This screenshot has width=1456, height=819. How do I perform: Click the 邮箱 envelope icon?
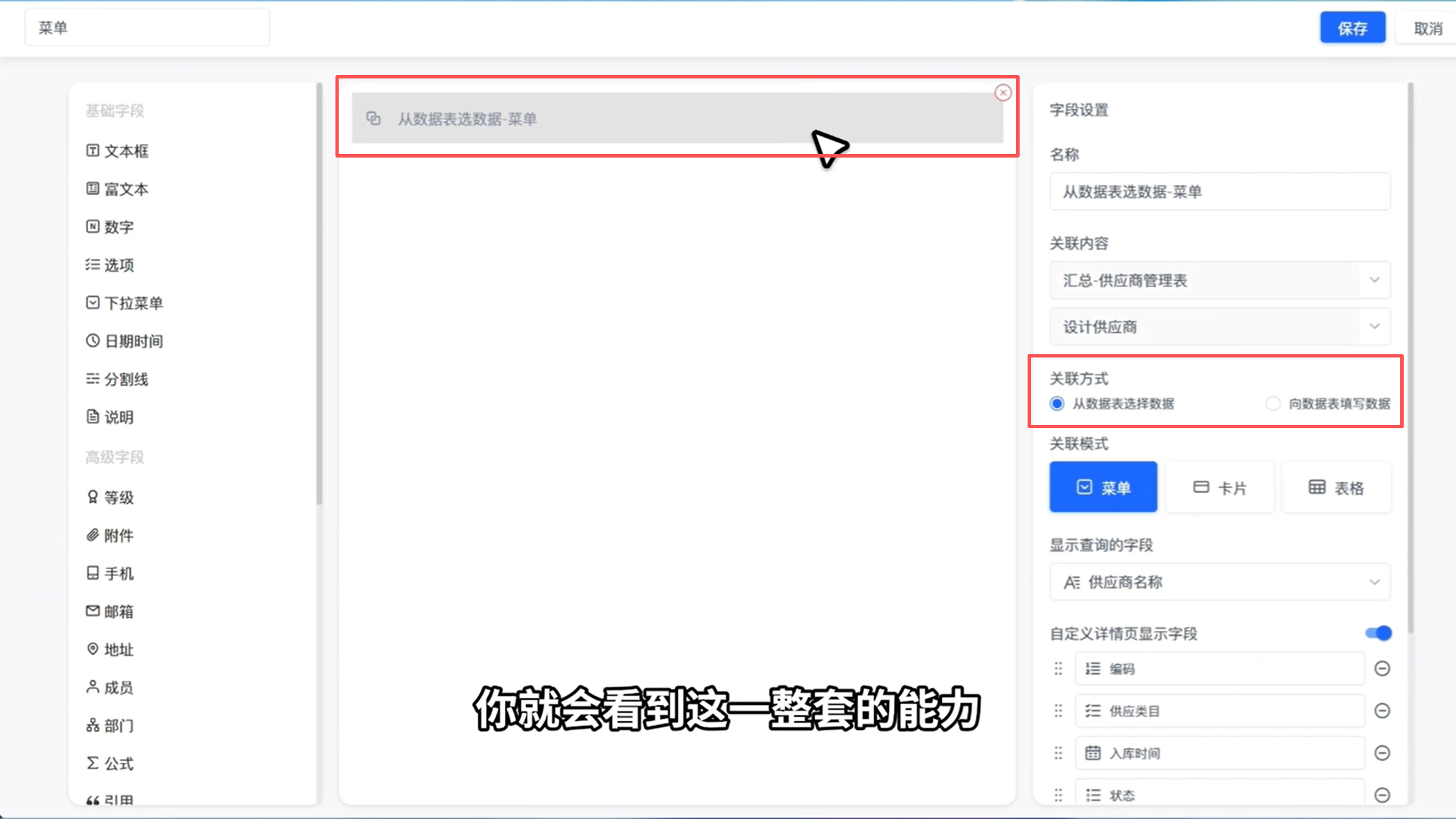click(x=92, y=611)
